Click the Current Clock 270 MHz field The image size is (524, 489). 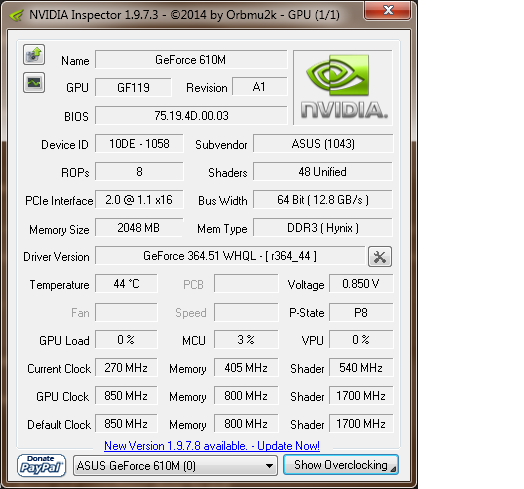click(x=126, y=368)
